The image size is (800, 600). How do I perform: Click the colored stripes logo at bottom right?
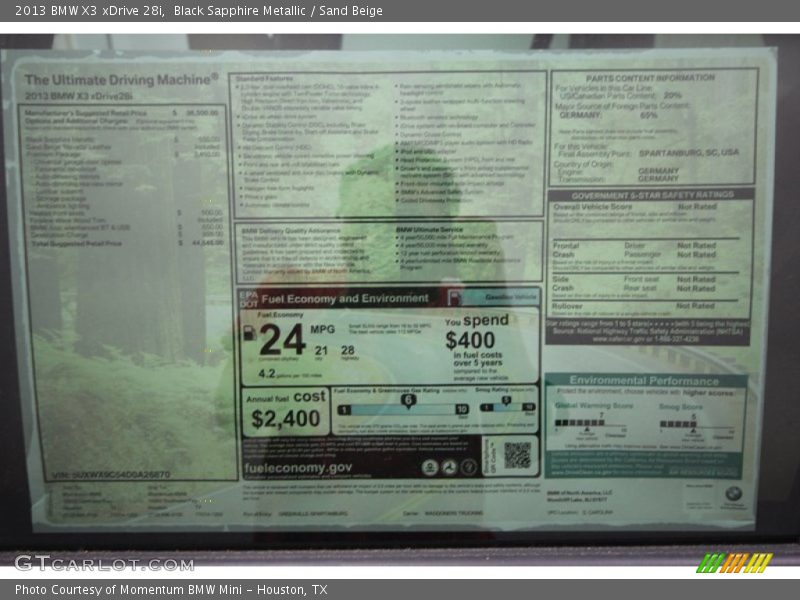click(x=734, y=563)
